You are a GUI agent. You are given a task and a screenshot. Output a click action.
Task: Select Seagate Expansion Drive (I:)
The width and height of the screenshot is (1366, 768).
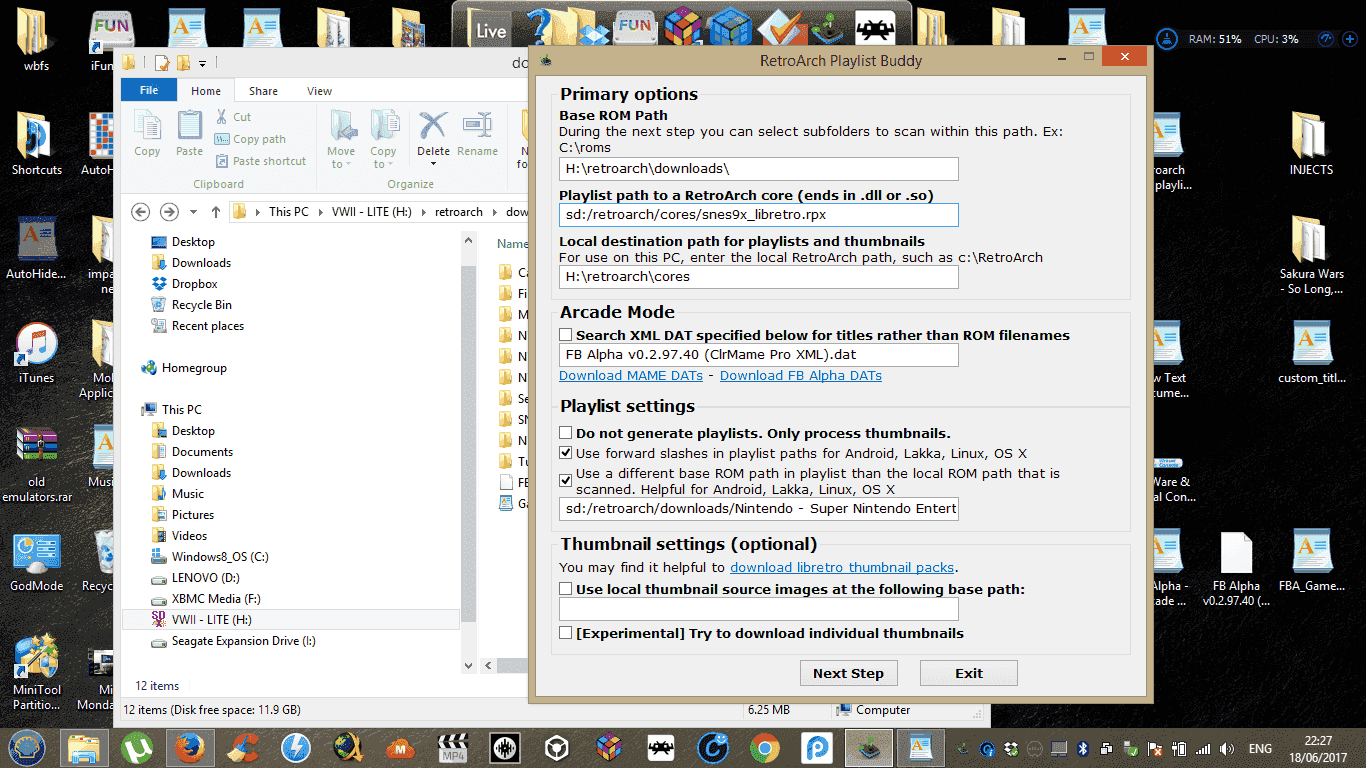pos(243,641)
